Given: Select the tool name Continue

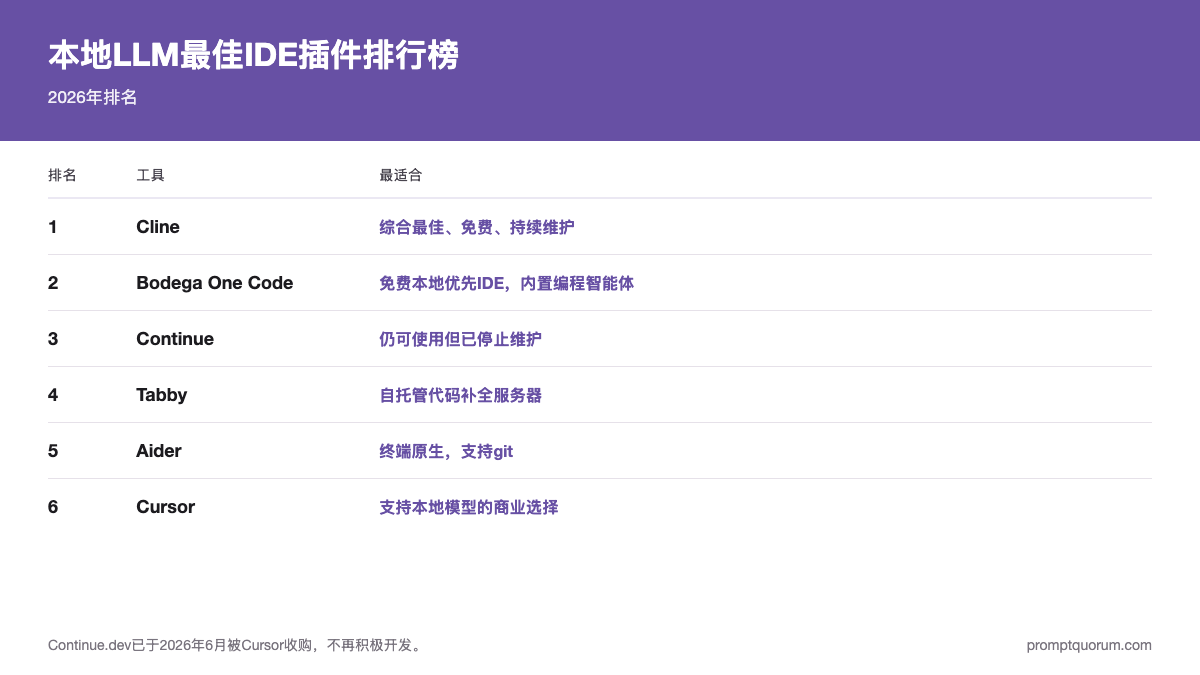Looking at the screenshot, I should tap(175, 339).
